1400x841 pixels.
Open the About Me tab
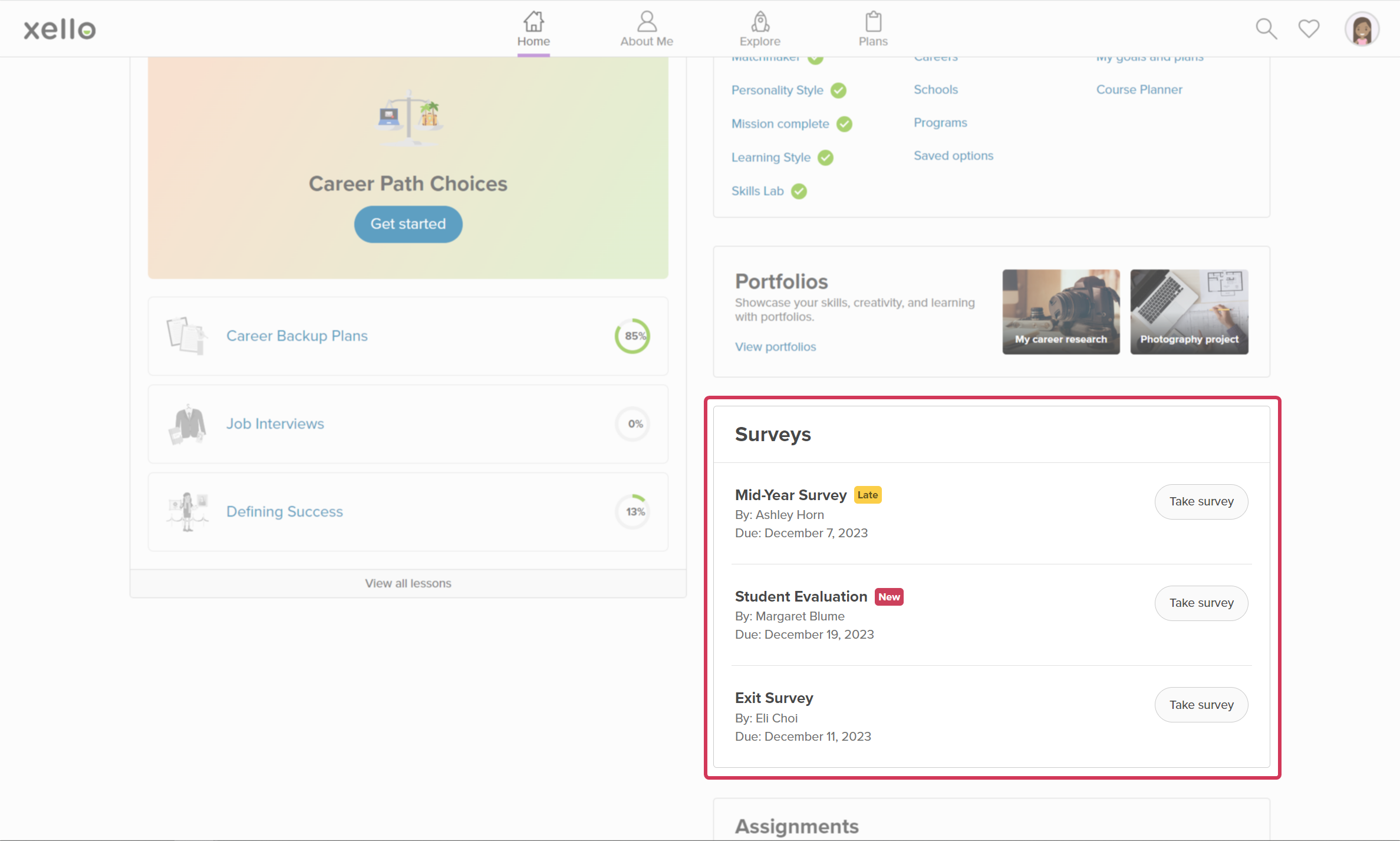pyautogui.click(x=646, y=29)
